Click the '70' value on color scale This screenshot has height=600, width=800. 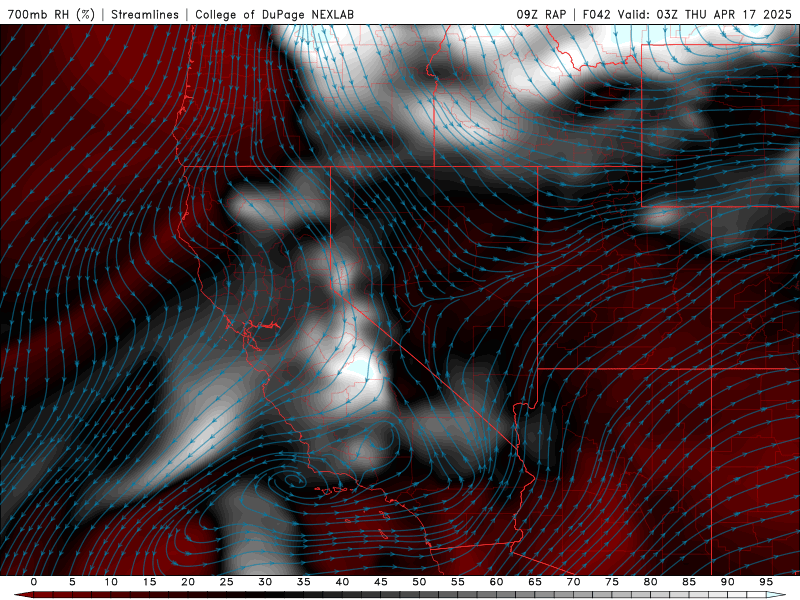click(x=573, y=582)
